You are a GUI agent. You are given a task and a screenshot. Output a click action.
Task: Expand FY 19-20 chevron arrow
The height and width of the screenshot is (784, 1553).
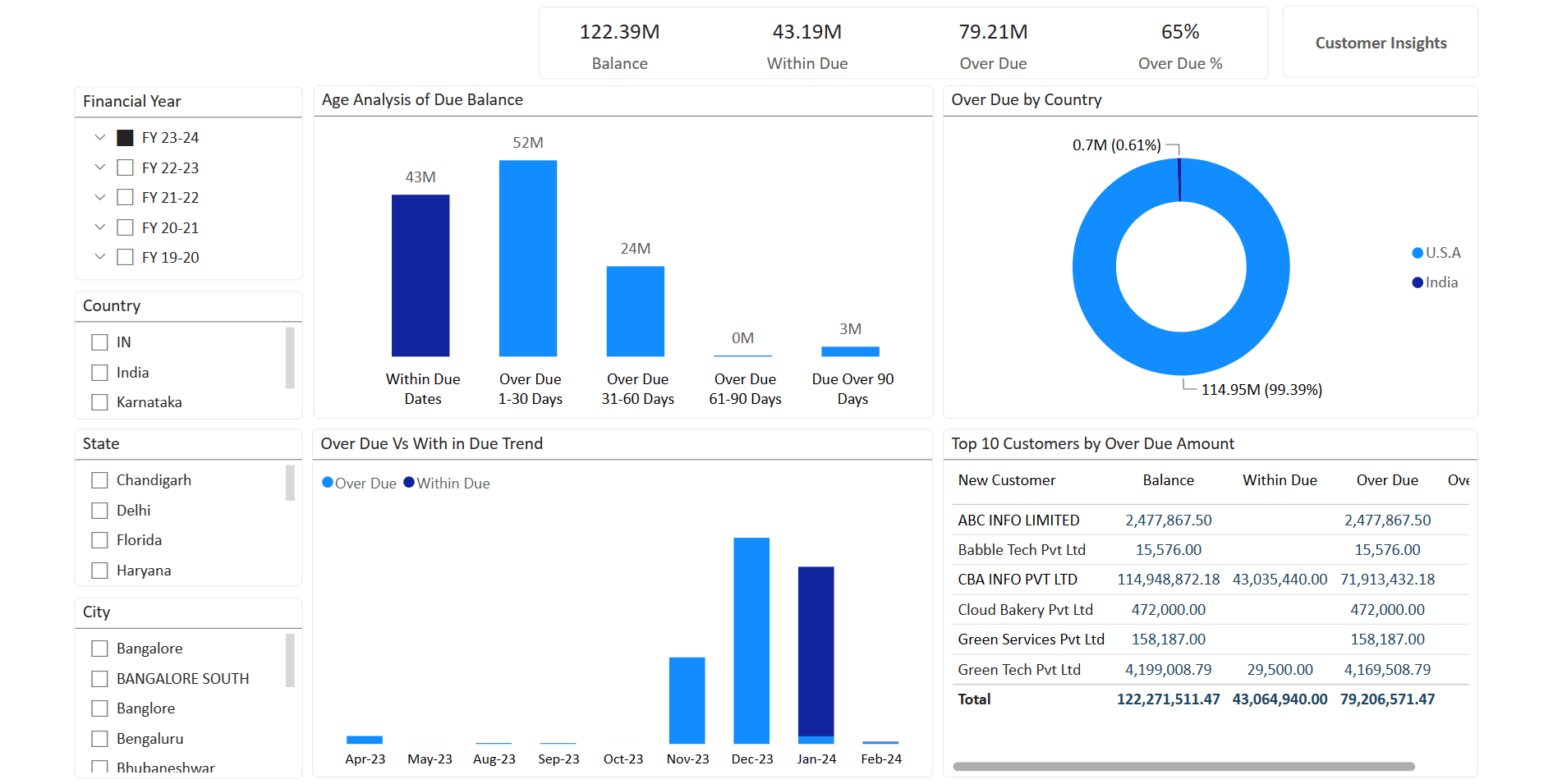(x=99, y=257)
